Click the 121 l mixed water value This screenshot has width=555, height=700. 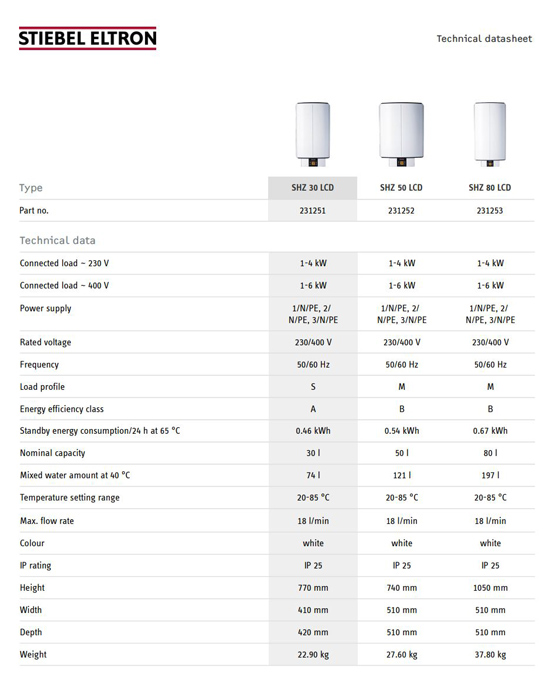point(402,475)
